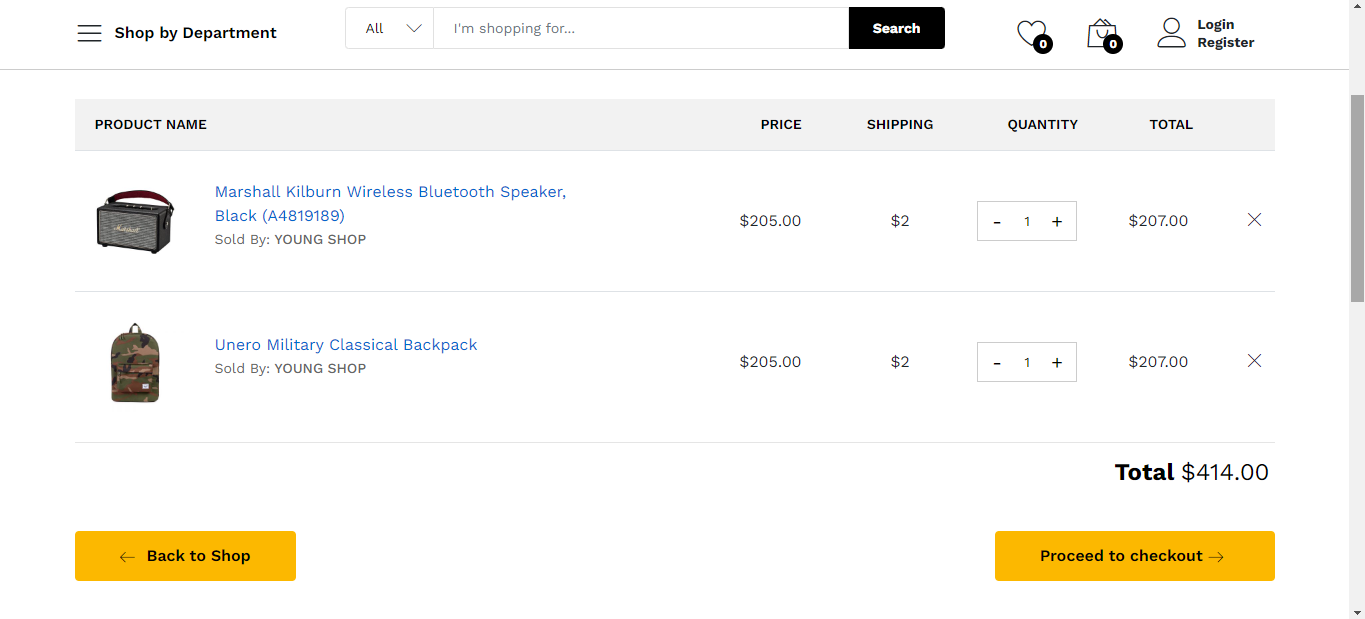Open the hamburger department menu icon
The height and width of the screenshot is (619, 1365).
90,33
